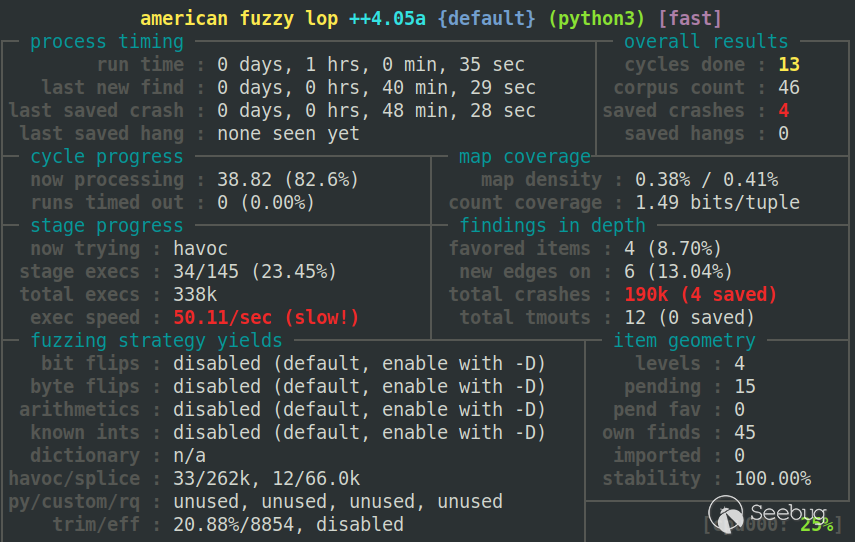Viewport: 855px width, 542px height.
Task: Click the 'map coverage' section heading
Action: (x=525, y=156)
